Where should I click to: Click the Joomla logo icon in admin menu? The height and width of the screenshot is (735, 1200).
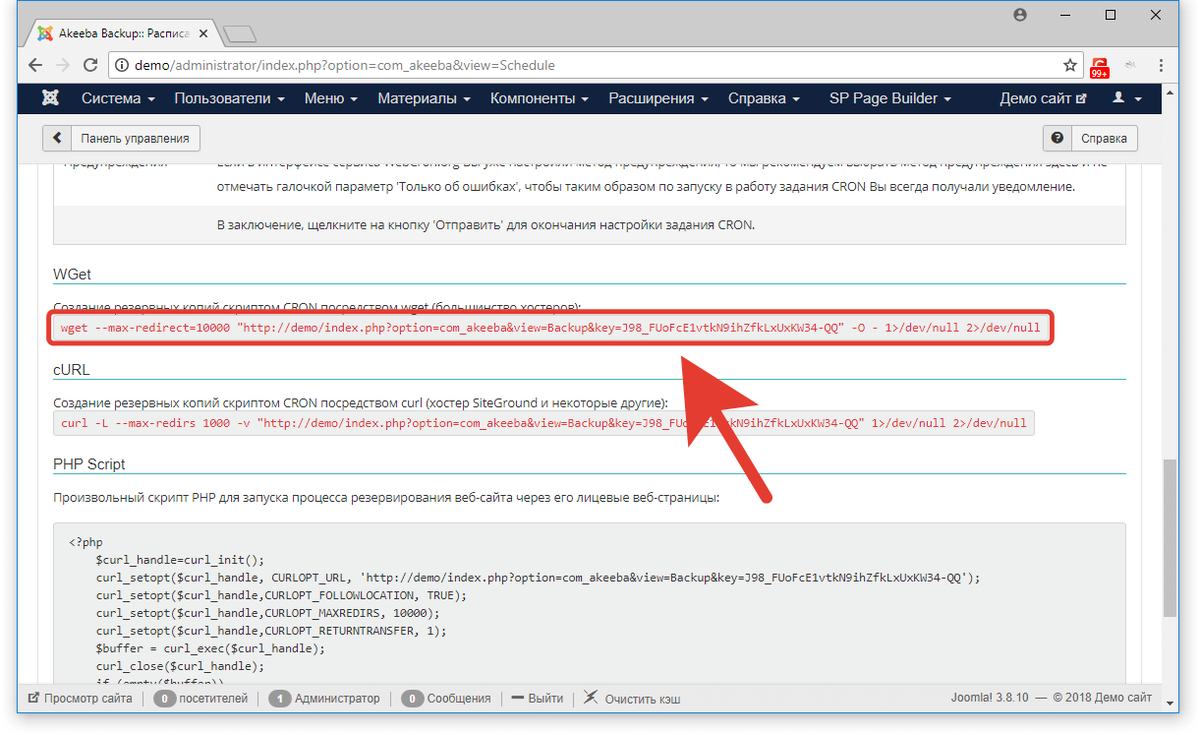pos(49,98)
